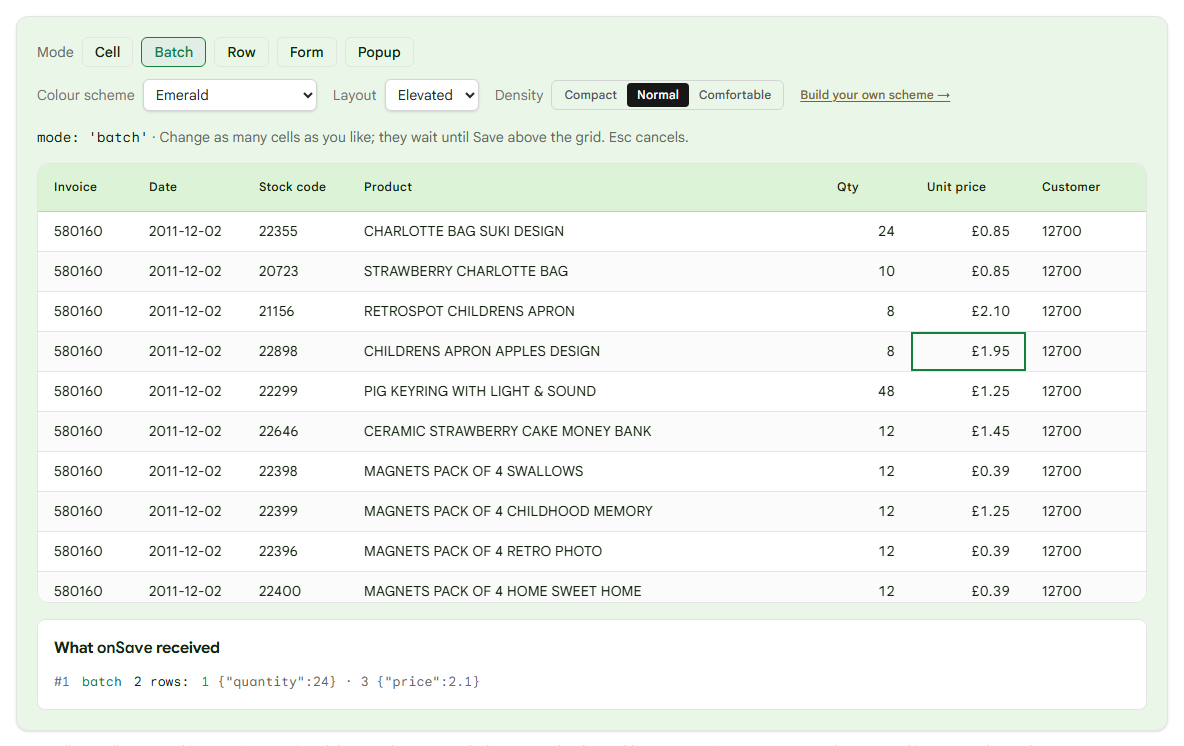
Task: Click quantity 10 in the Strawberry Charlotte row
Action: click(x=866, y=271)
